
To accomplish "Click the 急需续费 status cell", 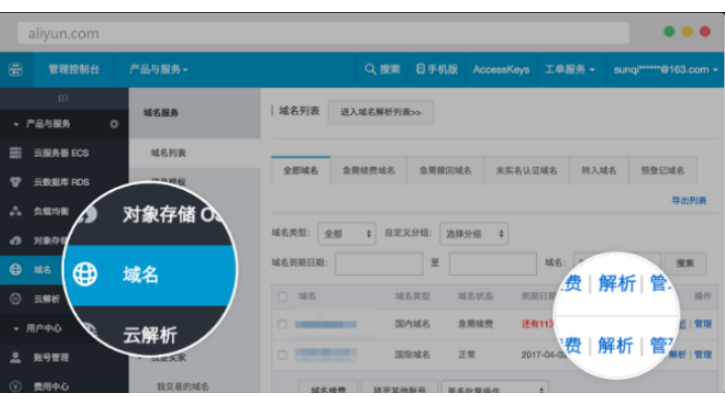I will click(475, 324).
